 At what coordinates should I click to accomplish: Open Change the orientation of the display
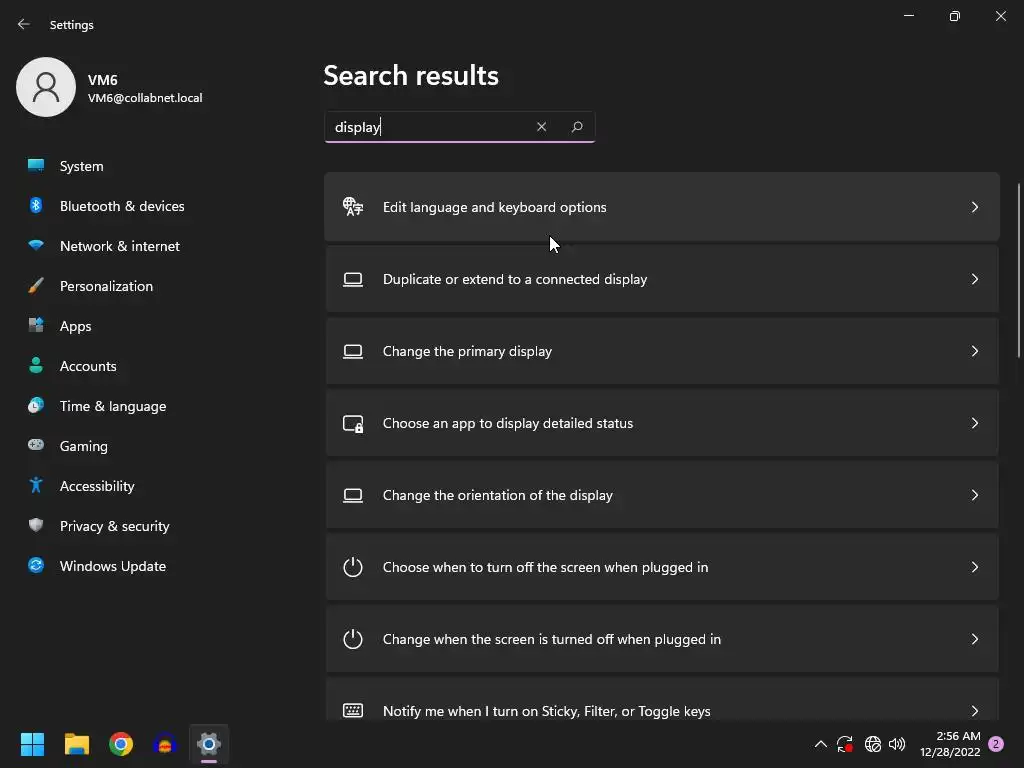498,495
